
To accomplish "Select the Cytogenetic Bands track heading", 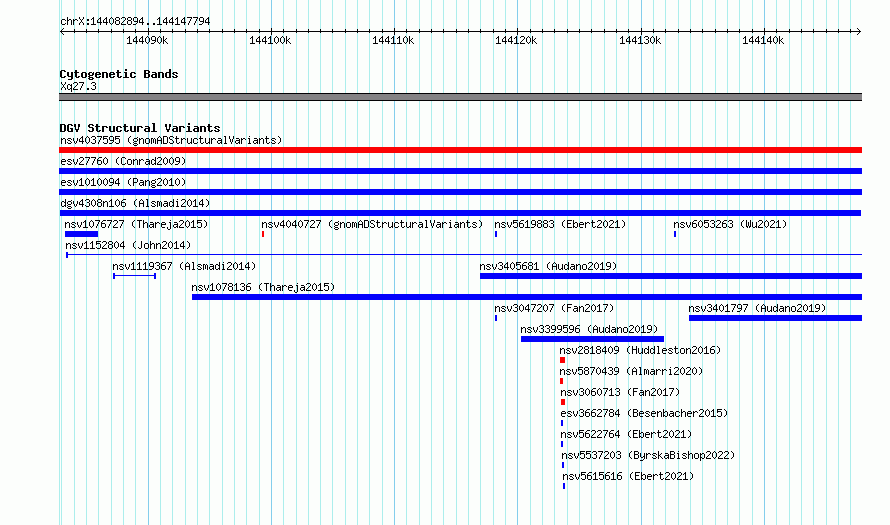I will [x=119, y=74].
